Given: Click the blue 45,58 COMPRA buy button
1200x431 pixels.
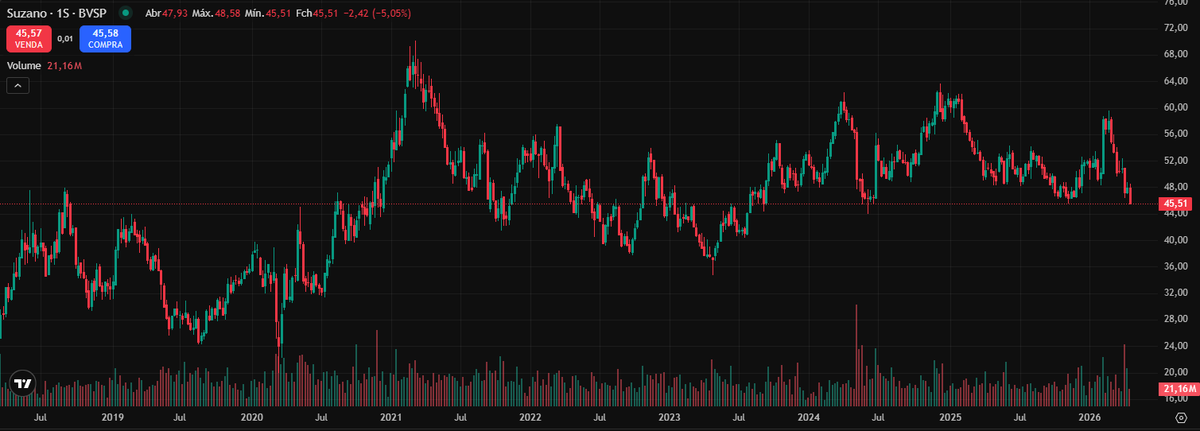Looking at the screenshot, I should coord(106,39).
